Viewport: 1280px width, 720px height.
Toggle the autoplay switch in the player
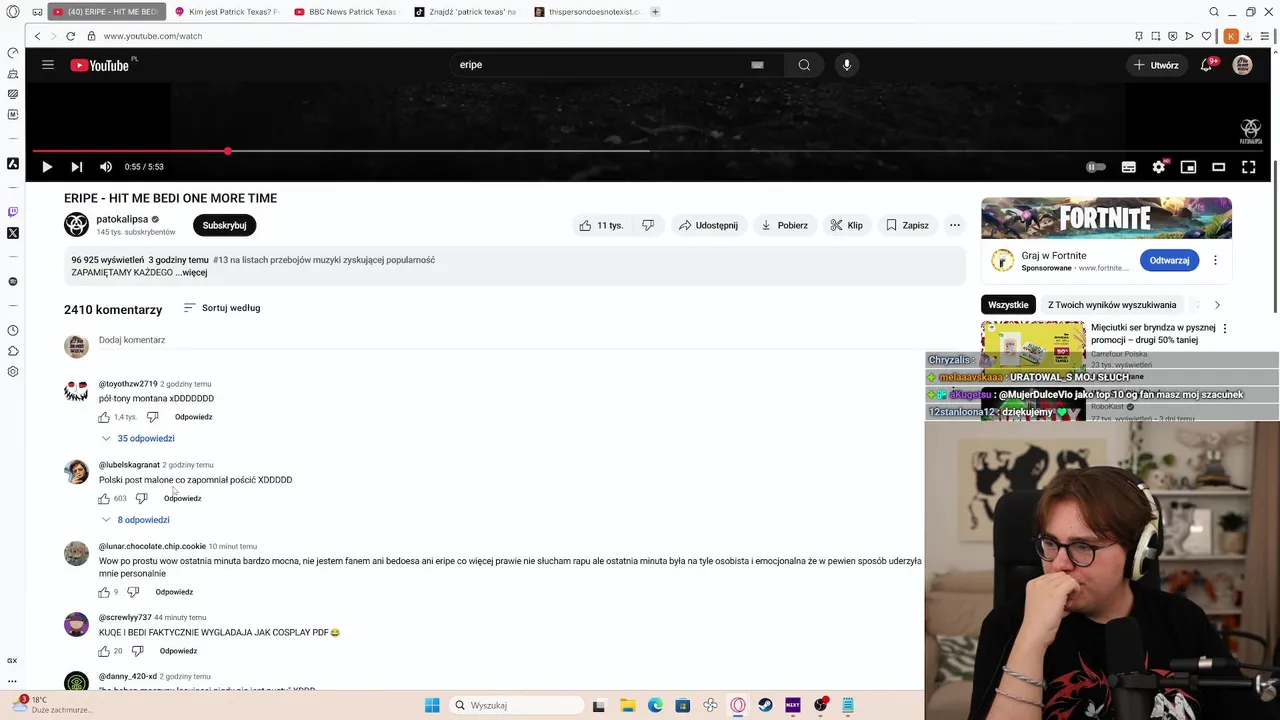coord(1096,167)
